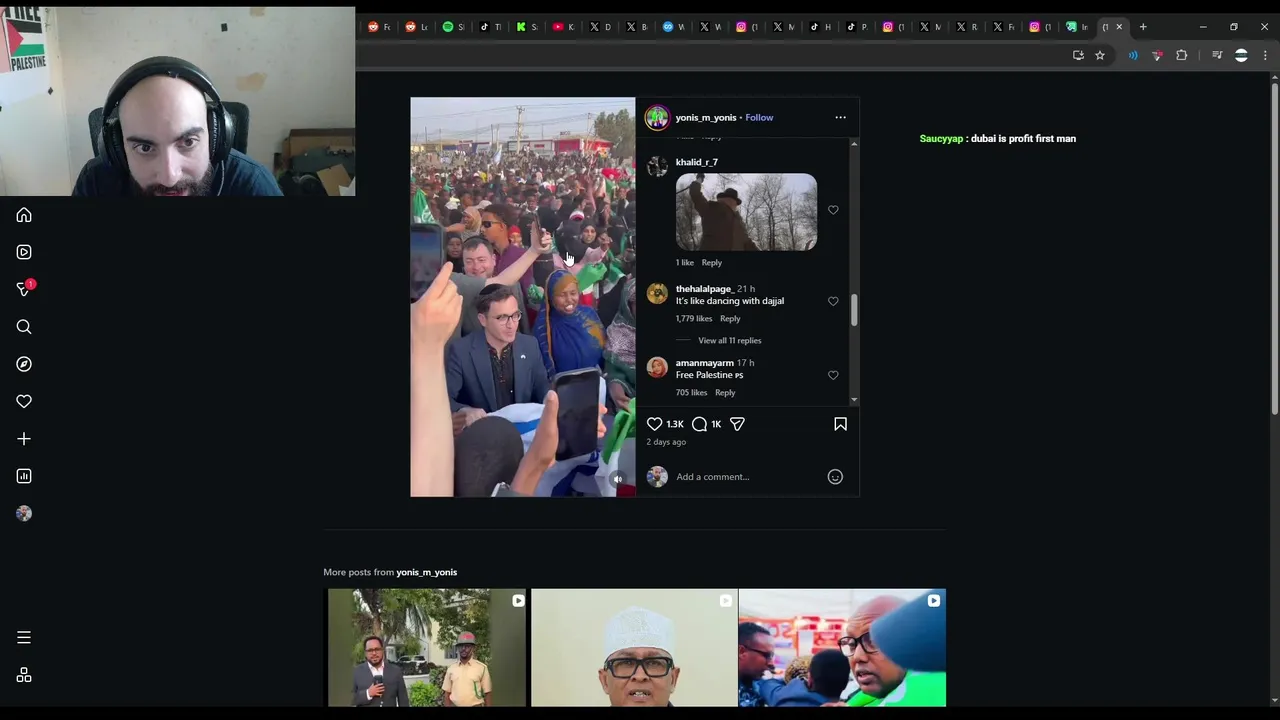Viewport: 1280px width, 720px height.
Task: Click the red extension icon in toolbar
Action: coord(1157,56)
